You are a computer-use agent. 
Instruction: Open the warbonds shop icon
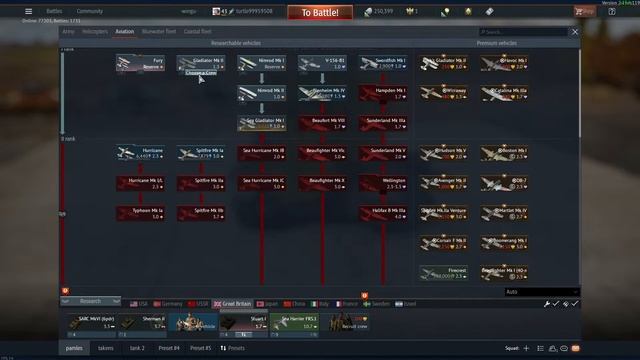point(468,11)
